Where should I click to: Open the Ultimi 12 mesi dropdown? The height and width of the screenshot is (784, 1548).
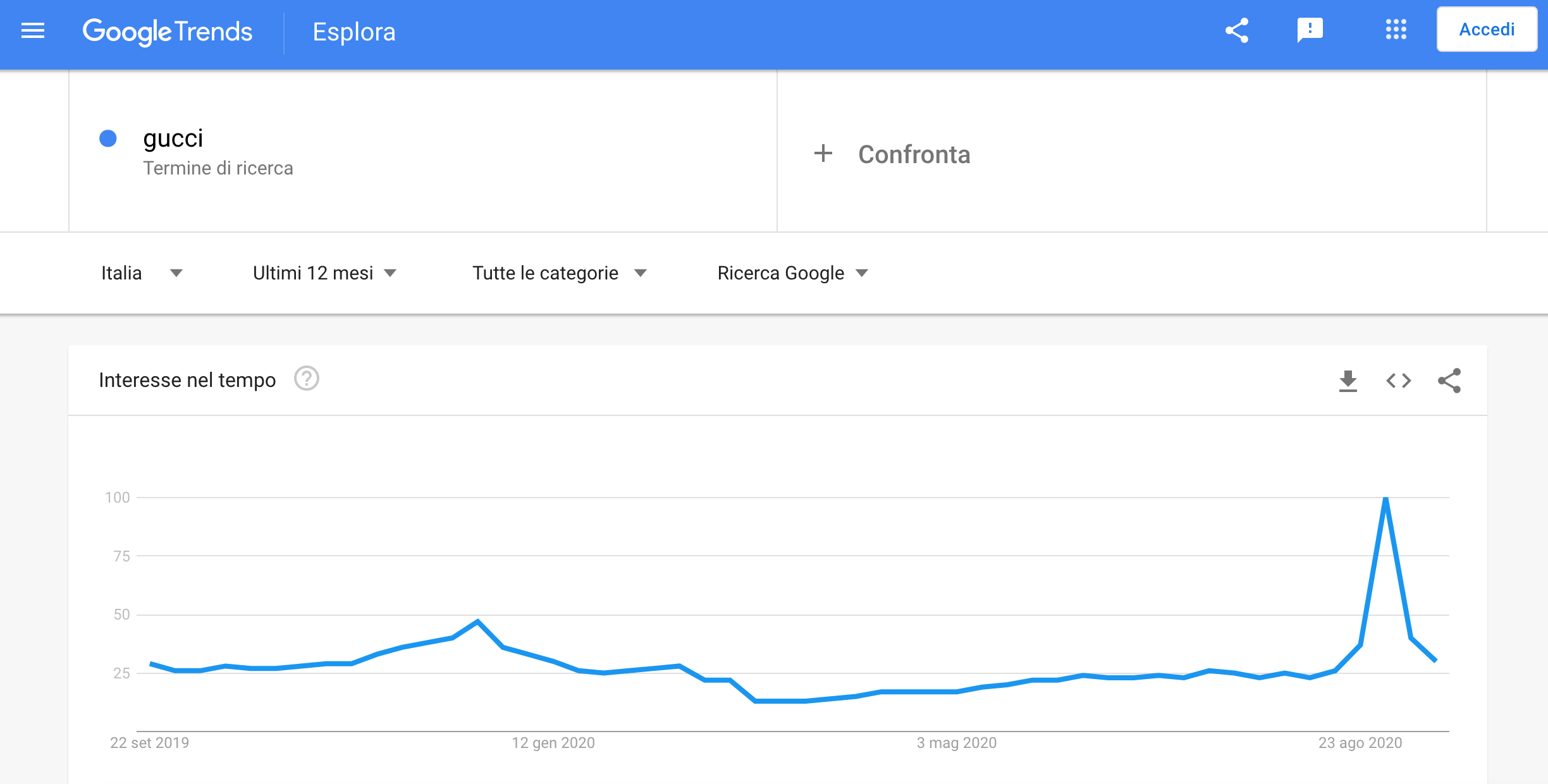324,273
